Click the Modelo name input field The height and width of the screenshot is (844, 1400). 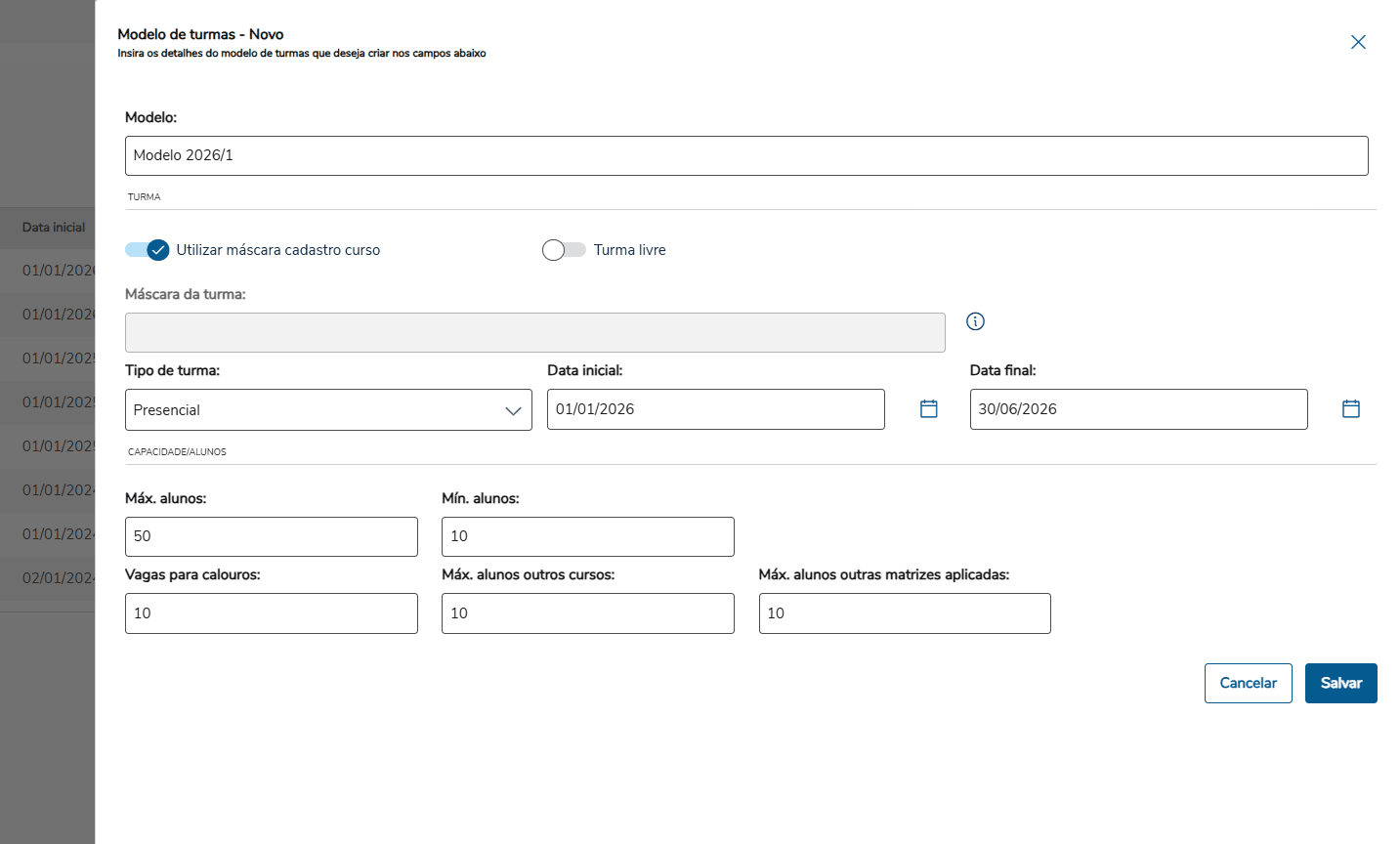point(746,156)
